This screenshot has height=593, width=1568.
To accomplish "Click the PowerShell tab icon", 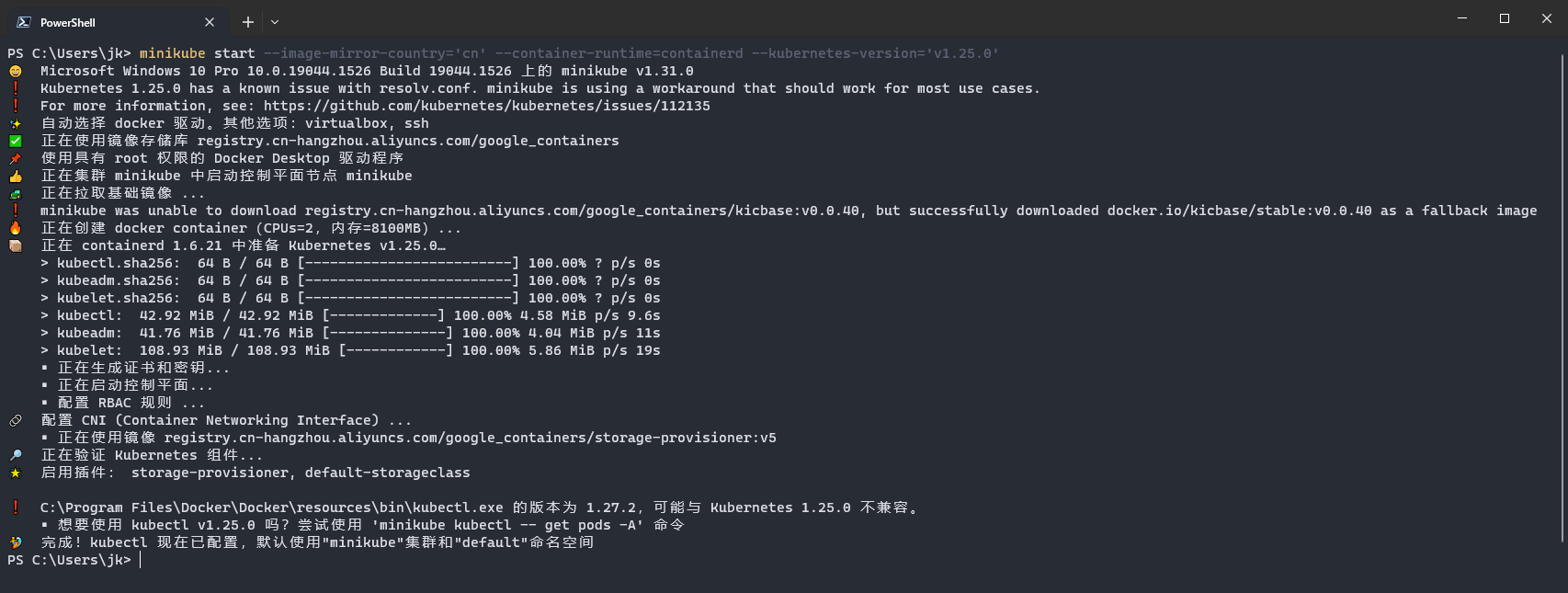I will pyautogui.click(x=24, y=22).
